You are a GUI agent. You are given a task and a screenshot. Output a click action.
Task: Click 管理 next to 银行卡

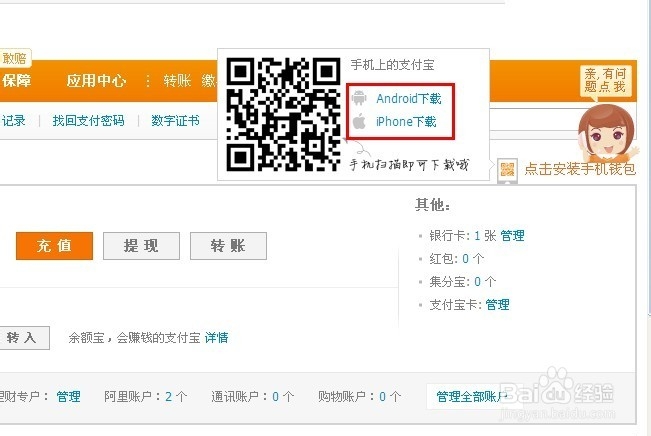[x=512, y=235]
